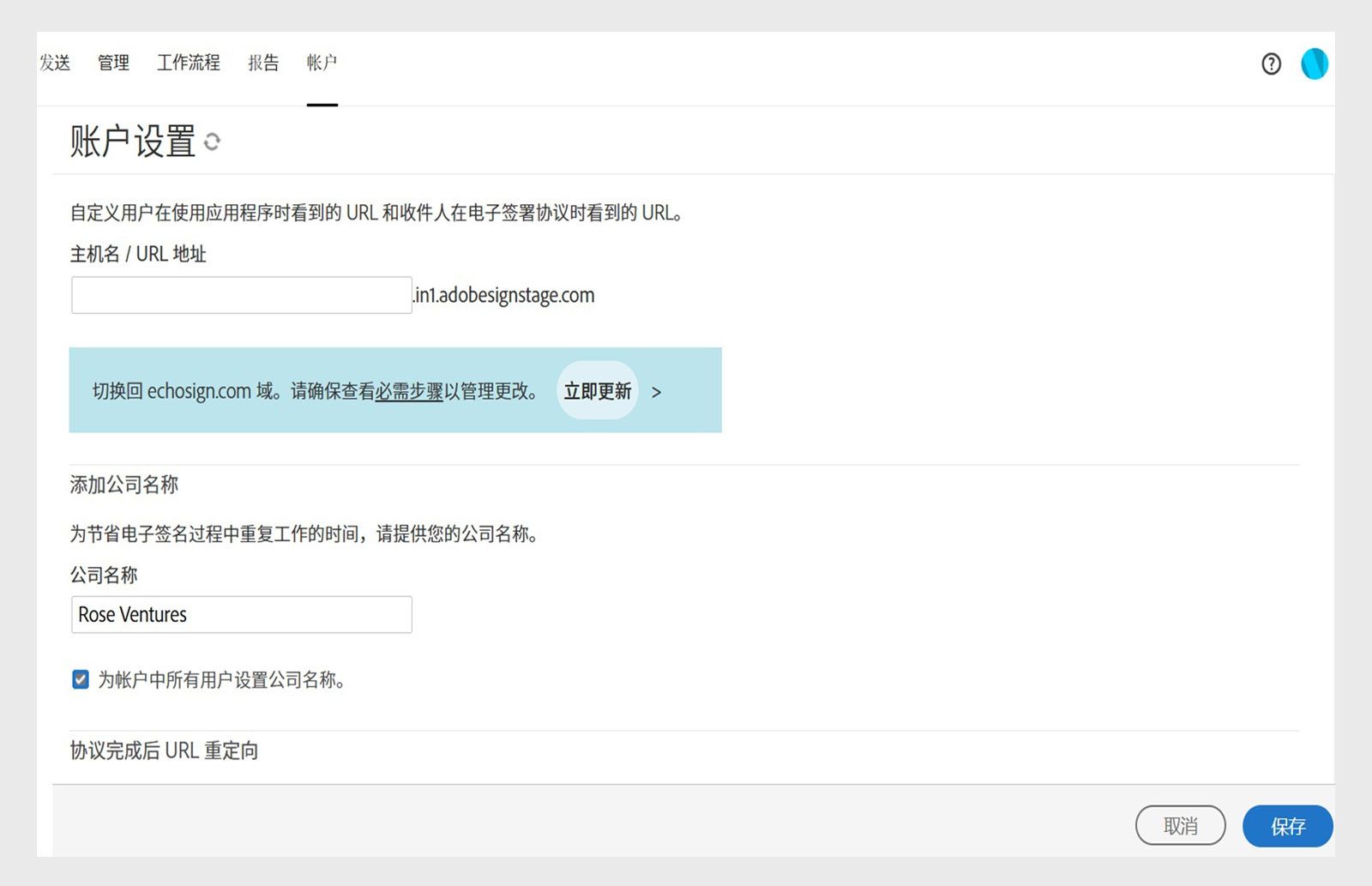1372x886 pixels.
Task: Toggle the company name checkbox
Action: point(80,679)
